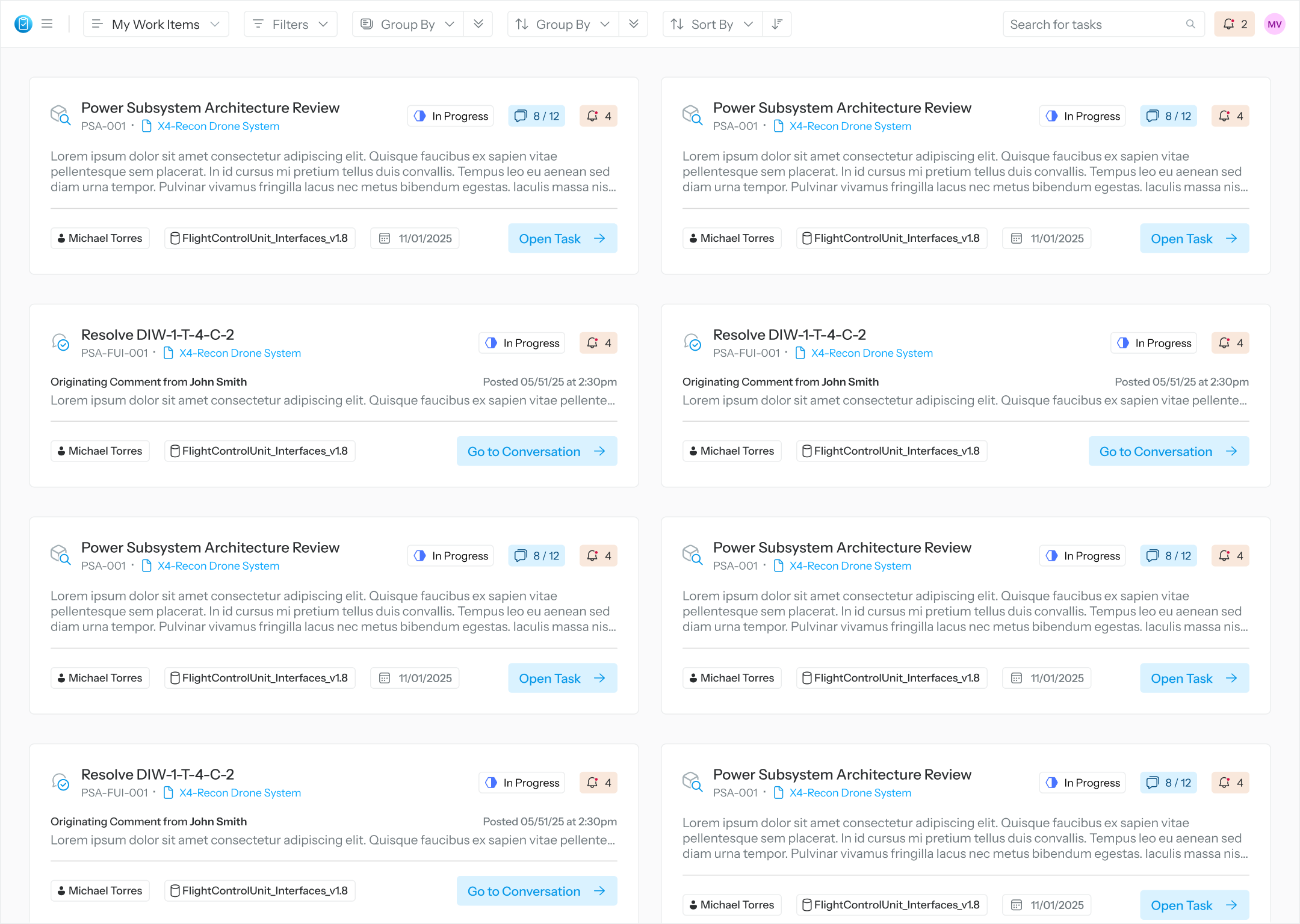Open the first Group By dropdown
Screen dimensions: 1300x924
407,24
